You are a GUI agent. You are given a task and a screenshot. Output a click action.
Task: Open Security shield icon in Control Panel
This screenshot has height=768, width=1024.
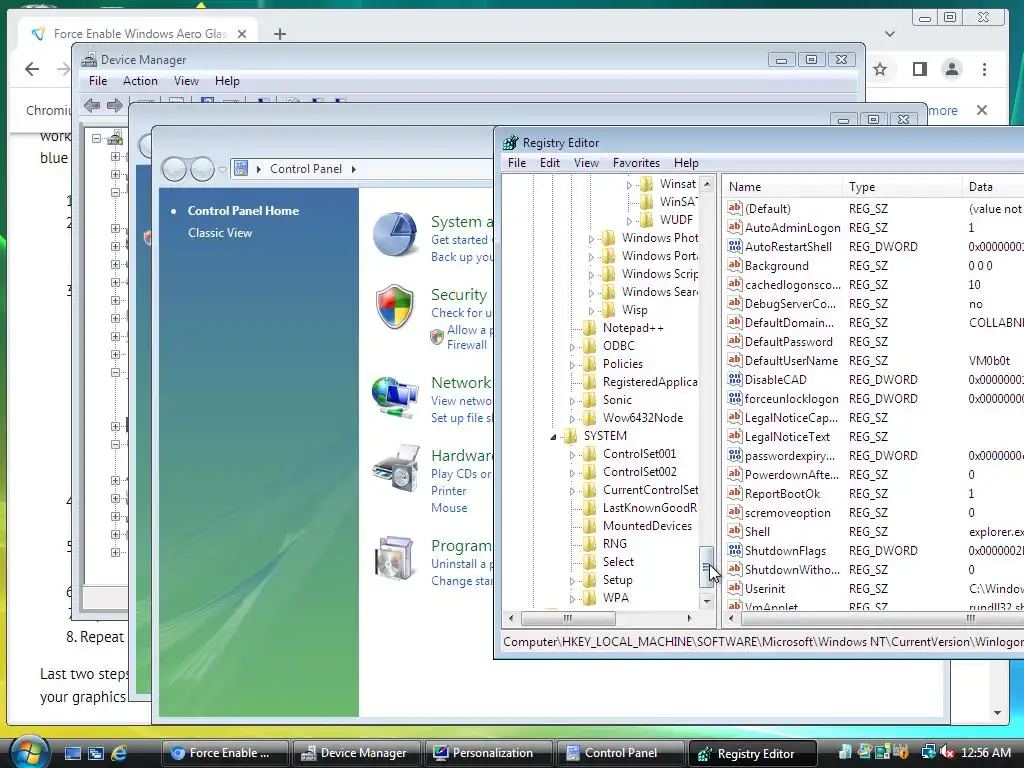(394, 307)
